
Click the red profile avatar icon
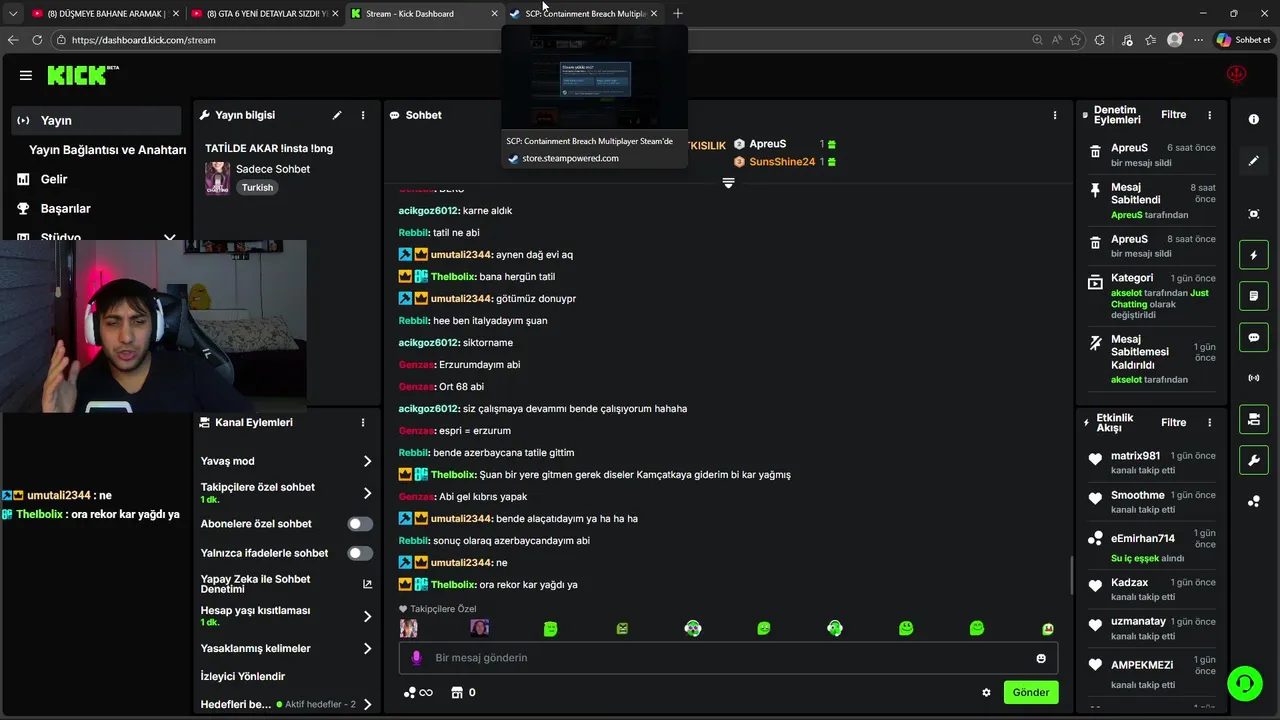pos(1237,75)
